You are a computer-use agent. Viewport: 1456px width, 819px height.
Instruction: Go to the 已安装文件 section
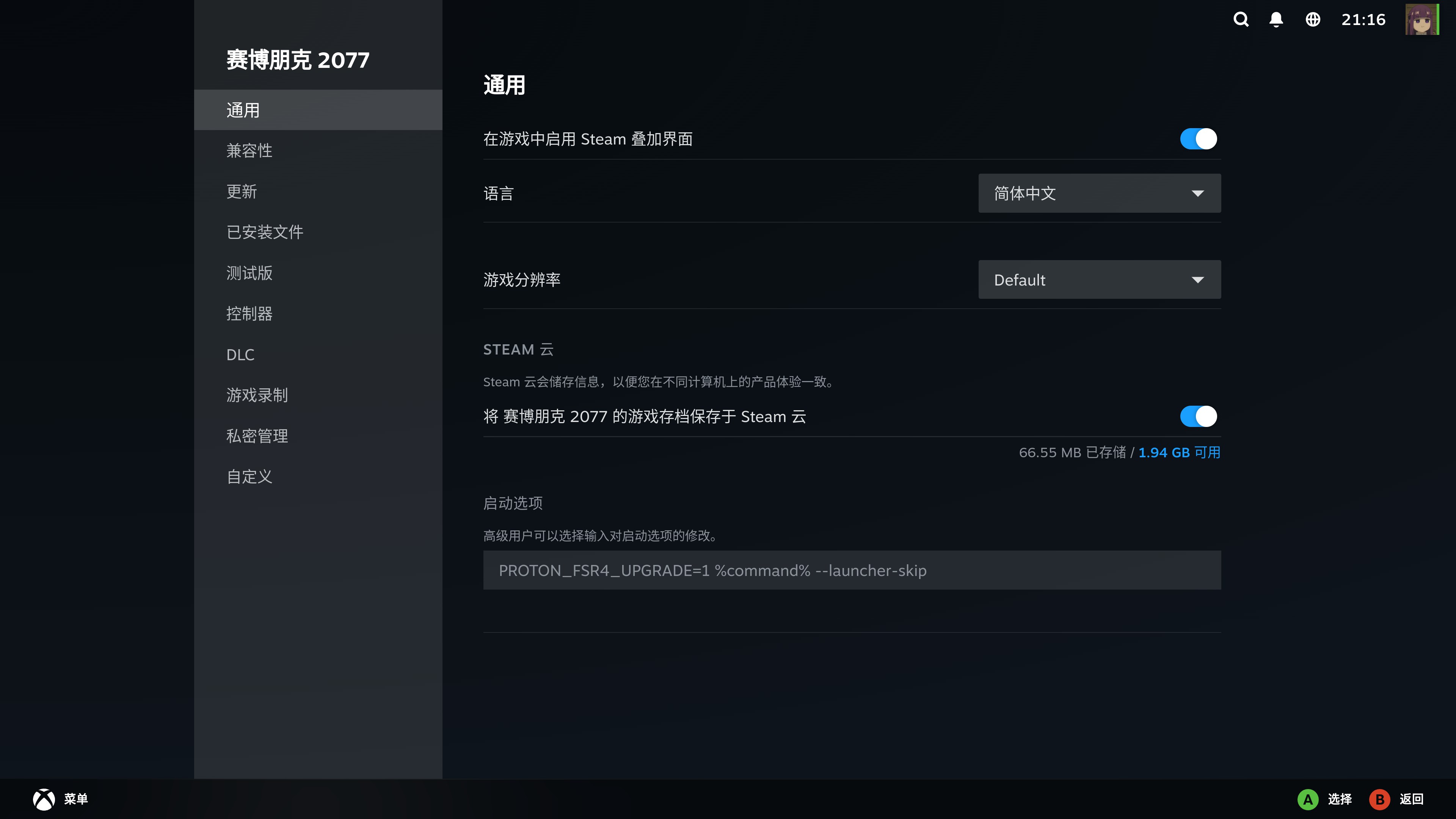pos(265,232)
